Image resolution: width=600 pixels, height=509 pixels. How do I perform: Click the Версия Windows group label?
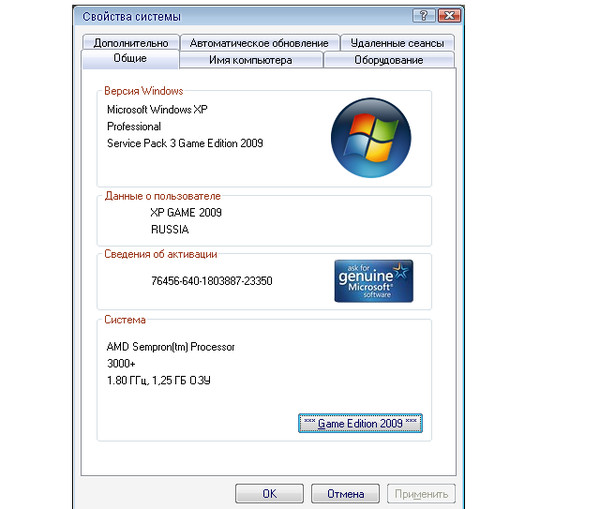click(143, 91)
